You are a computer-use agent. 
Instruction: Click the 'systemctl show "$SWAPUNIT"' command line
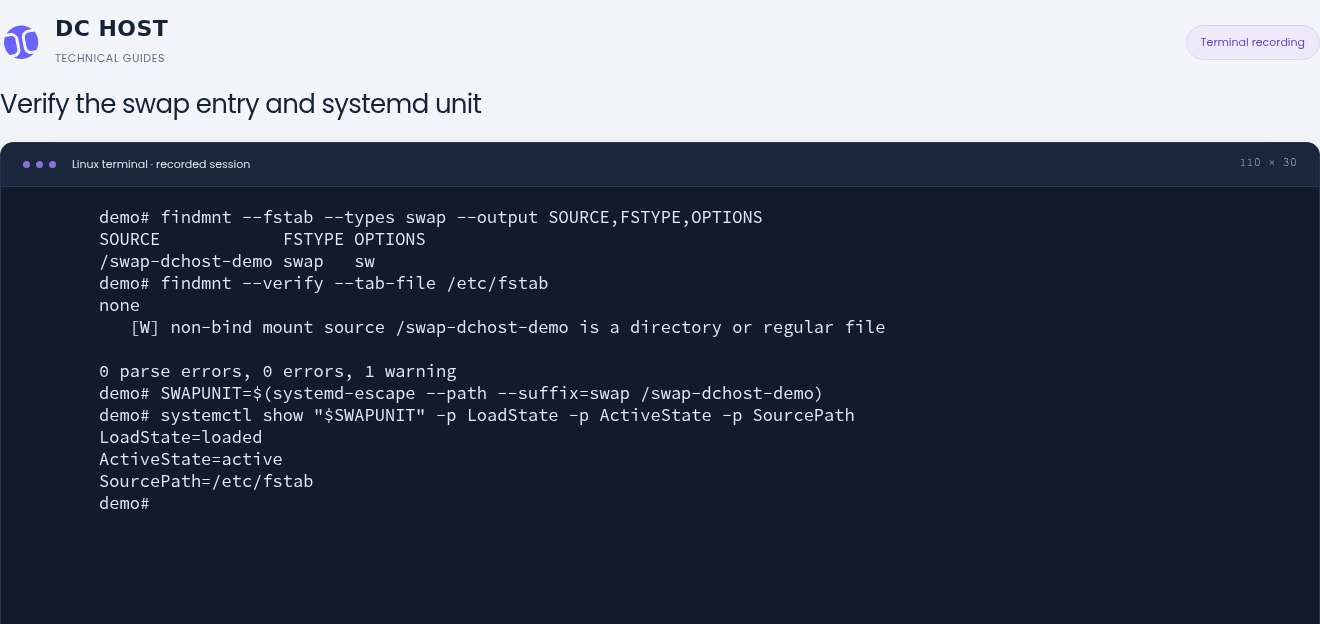477,415
